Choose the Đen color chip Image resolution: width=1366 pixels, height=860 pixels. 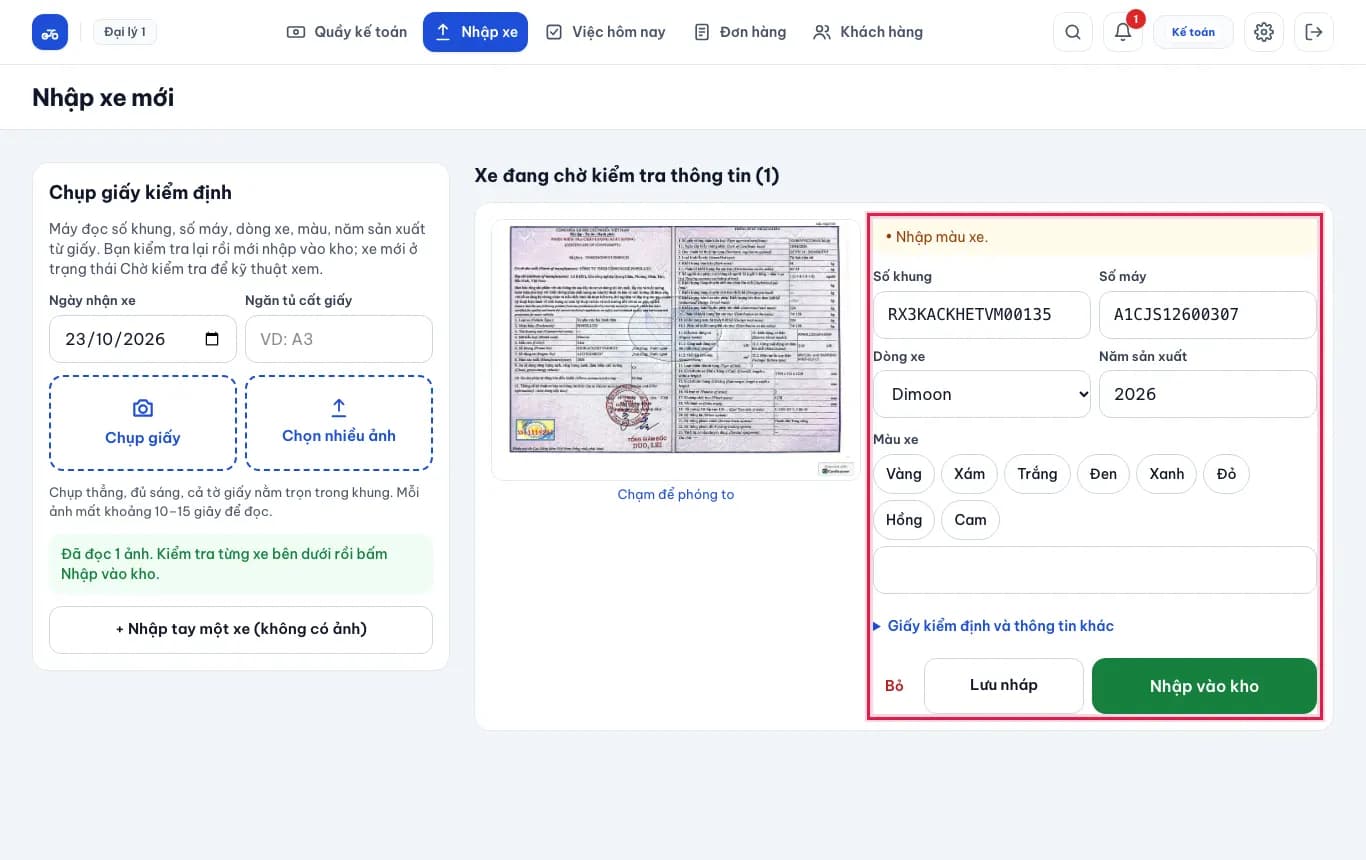point(1104,474)
